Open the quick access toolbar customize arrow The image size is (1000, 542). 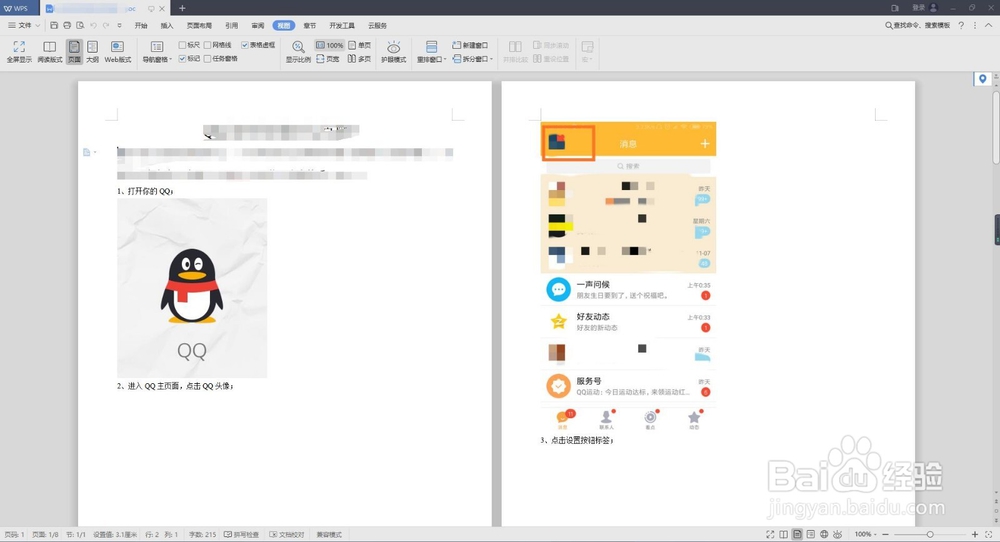119,26
